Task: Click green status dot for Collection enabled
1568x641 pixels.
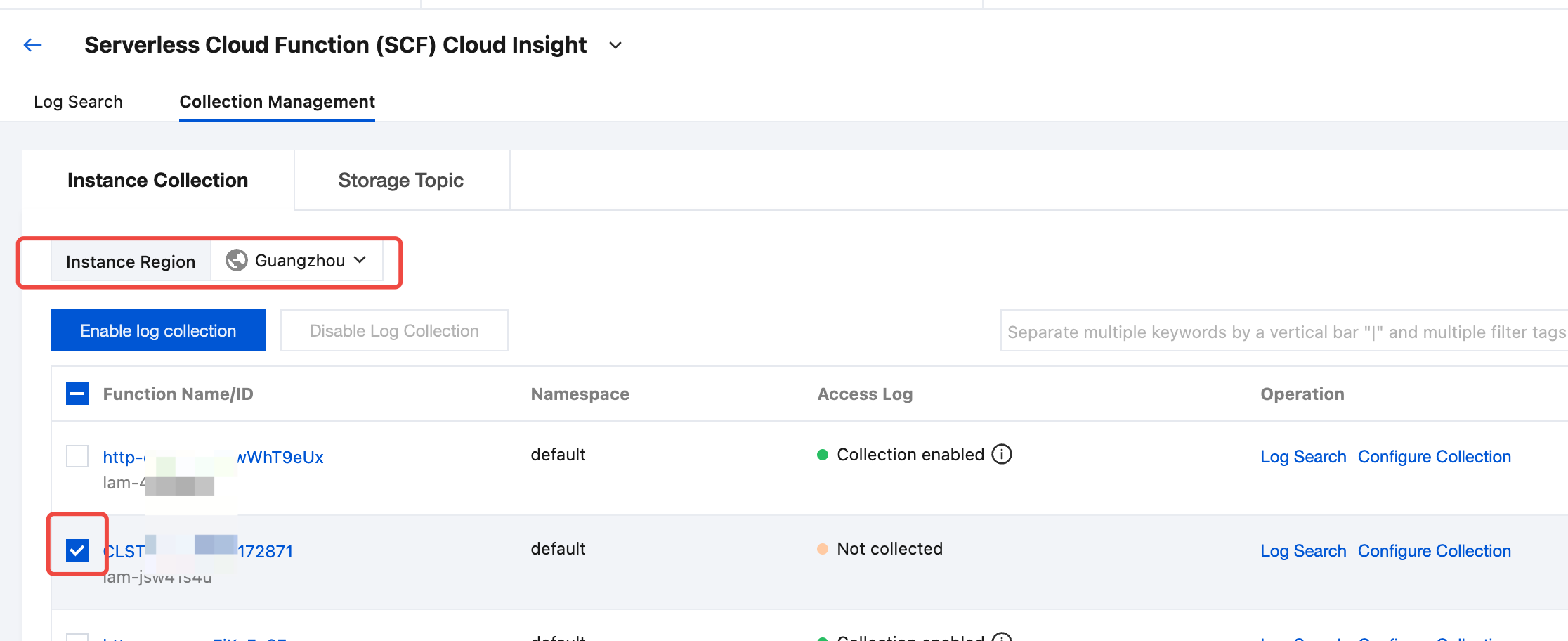Action: coord(823,455)
